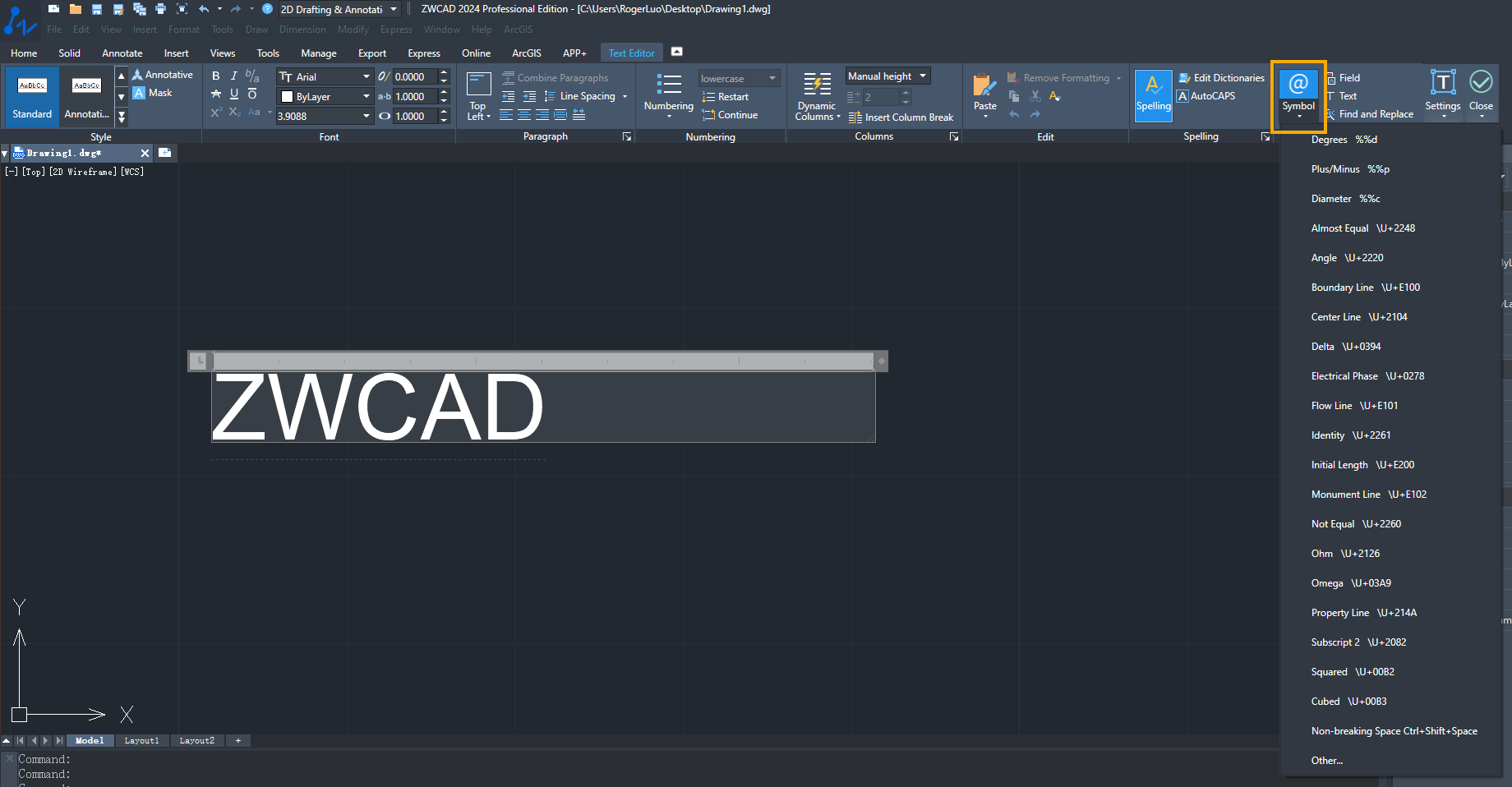1512x787 pixels.
Task: Right-align paragraph text
Action: pos(542,115)
